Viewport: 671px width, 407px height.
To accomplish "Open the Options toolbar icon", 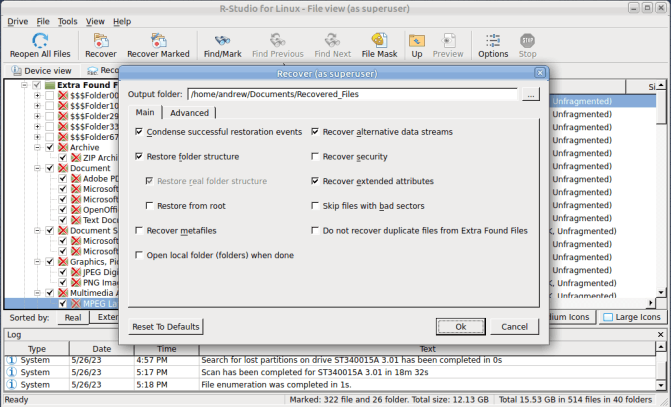I will pyautogui.click(x=493, y=41).
